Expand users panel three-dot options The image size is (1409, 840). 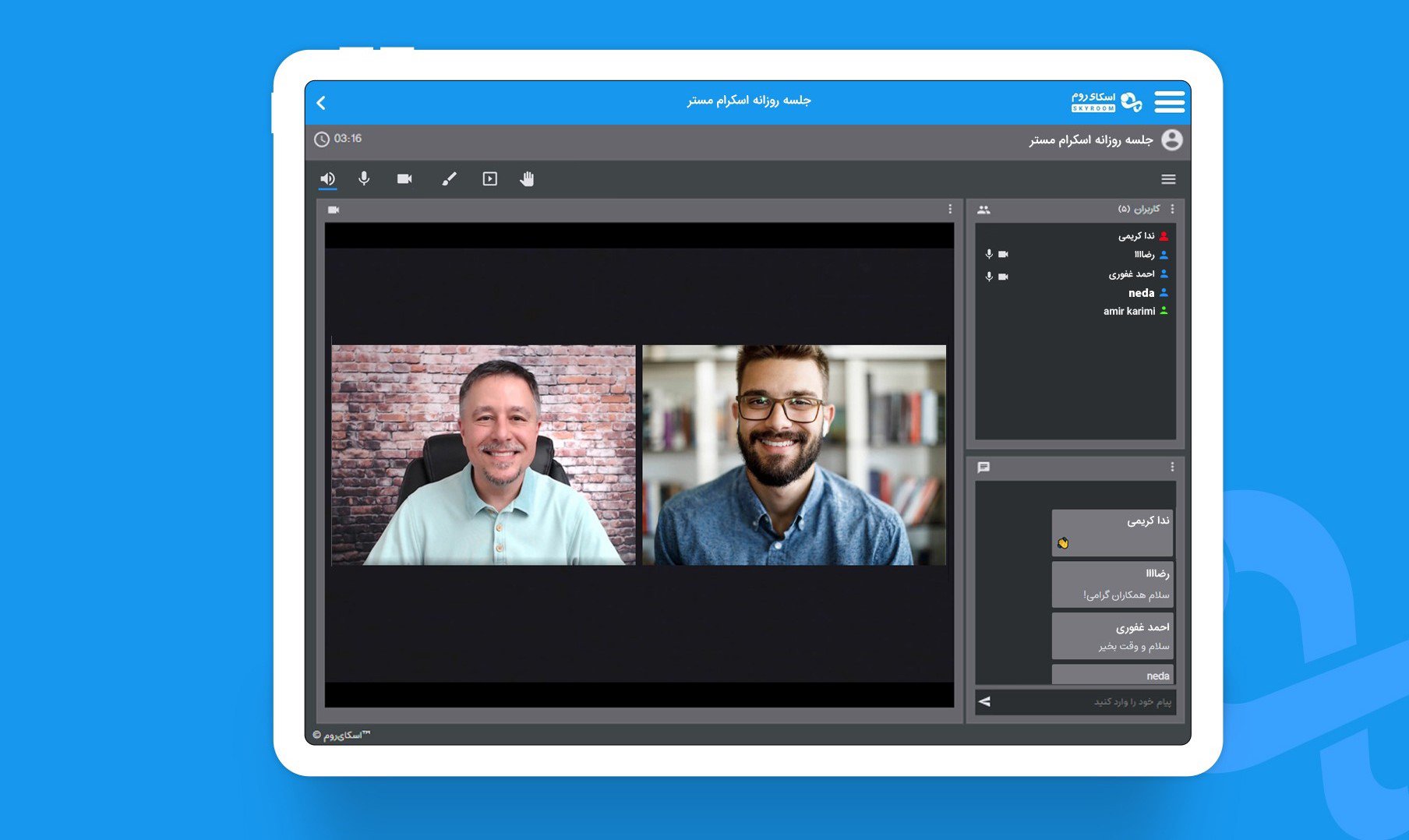click(1172, 209)
